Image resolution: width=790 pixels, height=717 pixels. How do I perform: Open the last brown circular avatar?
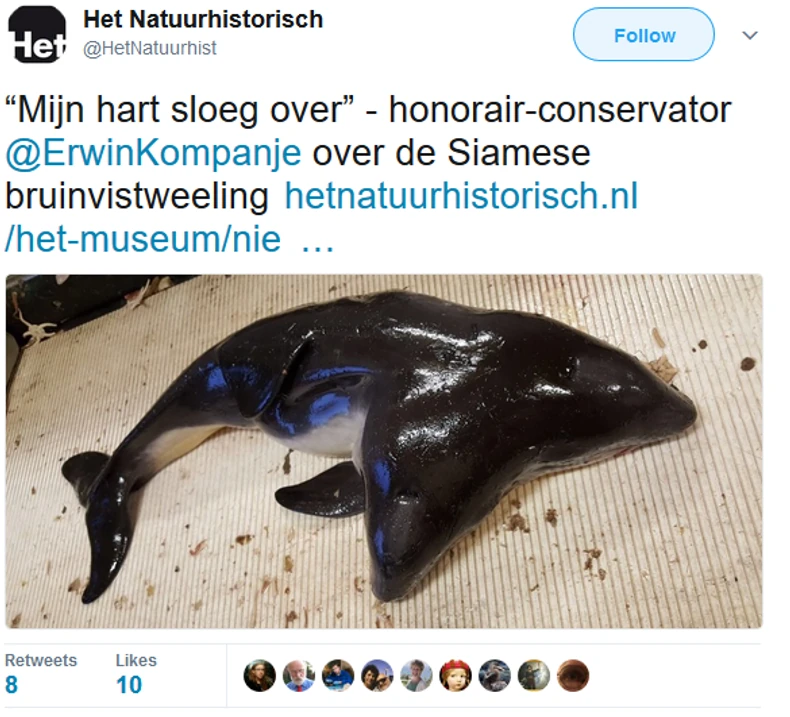(x=573, y=675)
